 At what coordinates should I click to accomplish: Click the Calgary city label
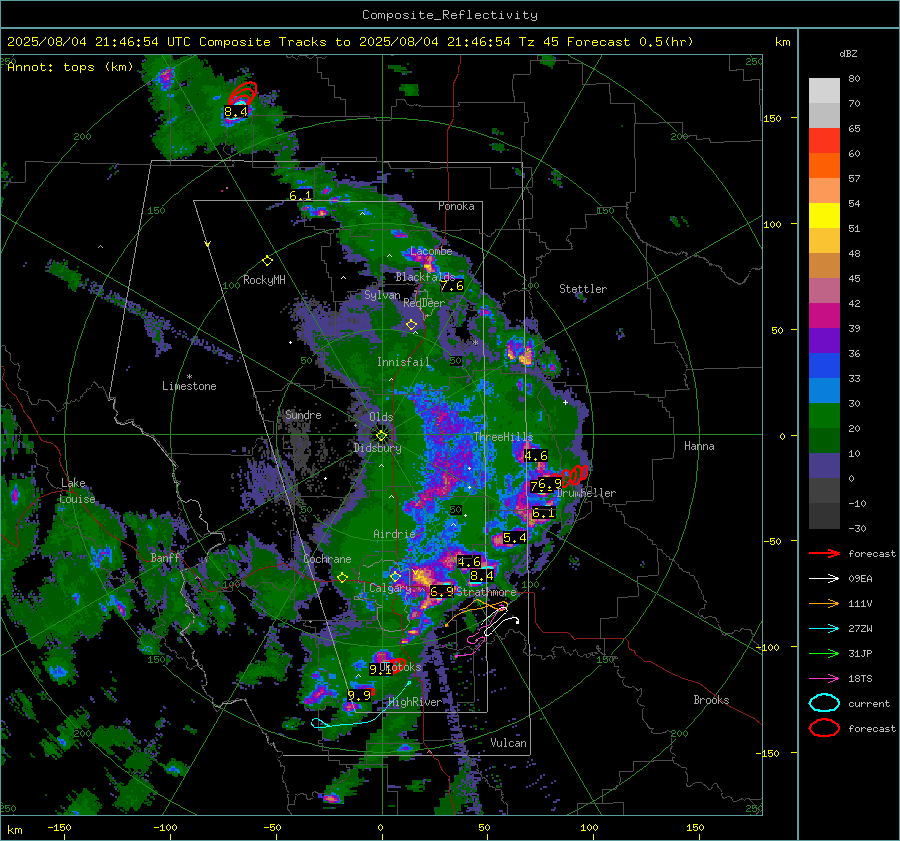(390, 588)
